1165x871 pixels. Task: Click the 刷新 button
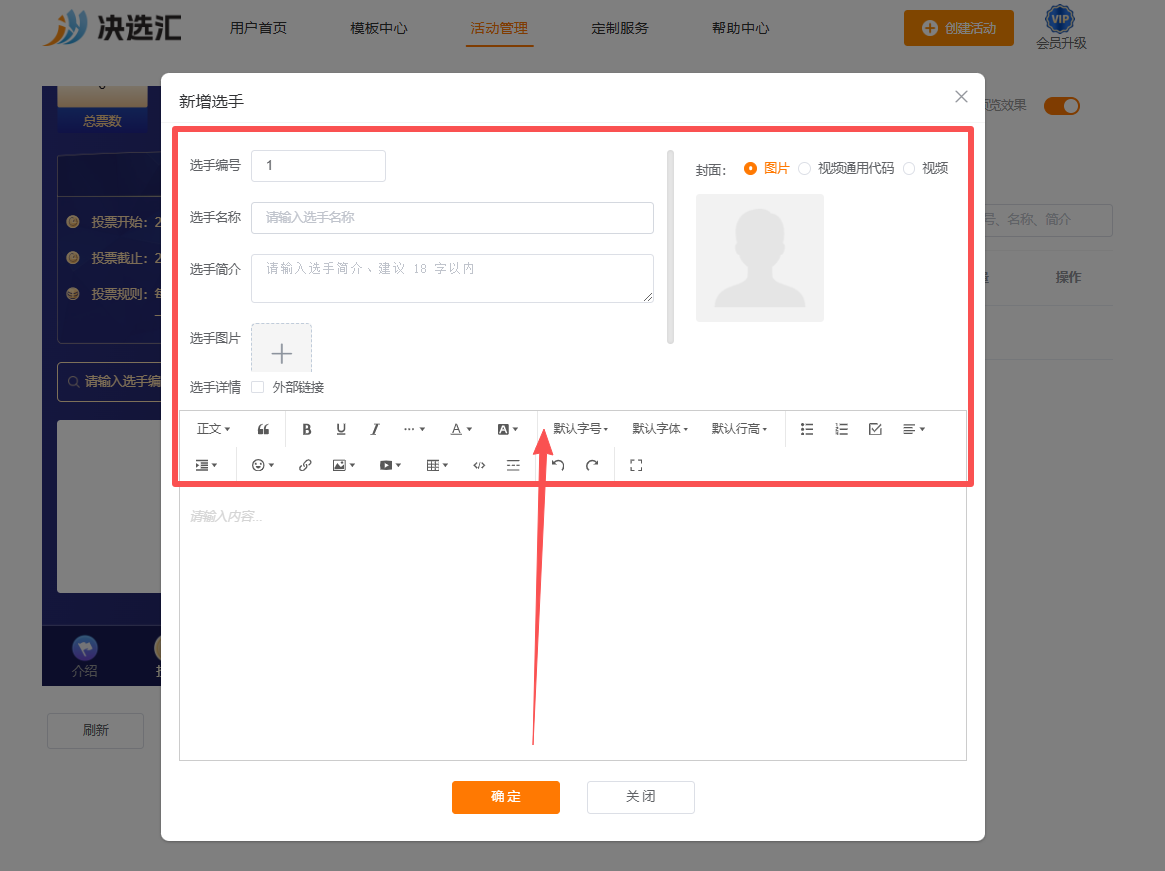[x=95, y=731]
